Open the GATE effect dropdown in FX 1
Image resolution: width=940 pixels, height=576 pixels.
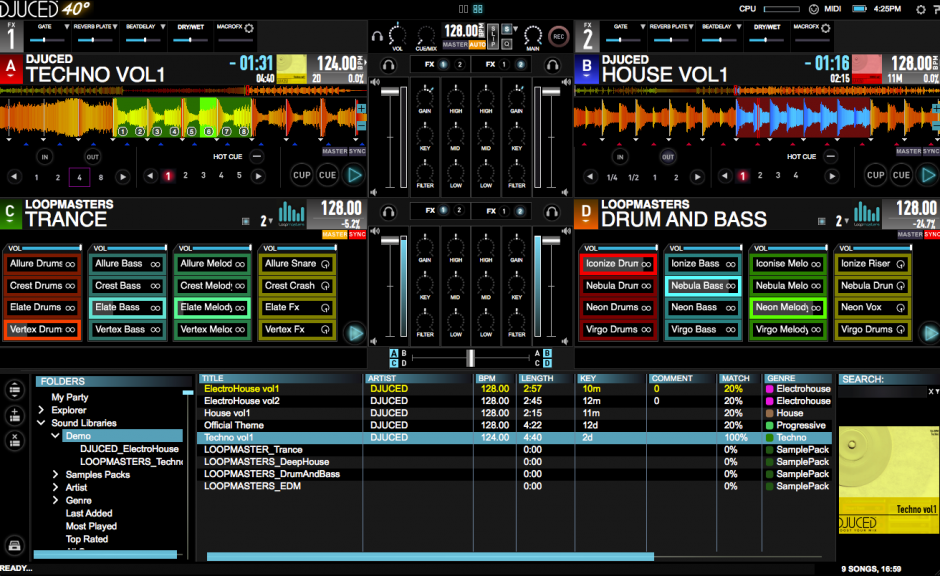pyautogui.click(x=65, y=27)
